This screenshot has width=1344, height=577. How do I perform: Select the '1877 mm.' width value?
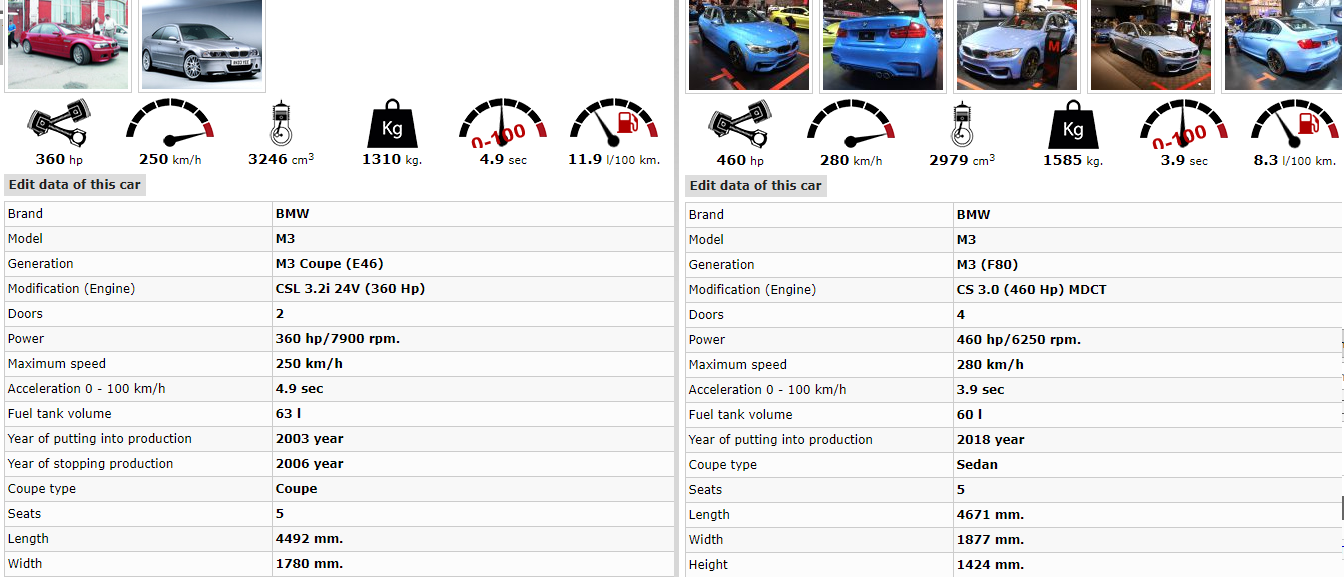click(991, 540)
